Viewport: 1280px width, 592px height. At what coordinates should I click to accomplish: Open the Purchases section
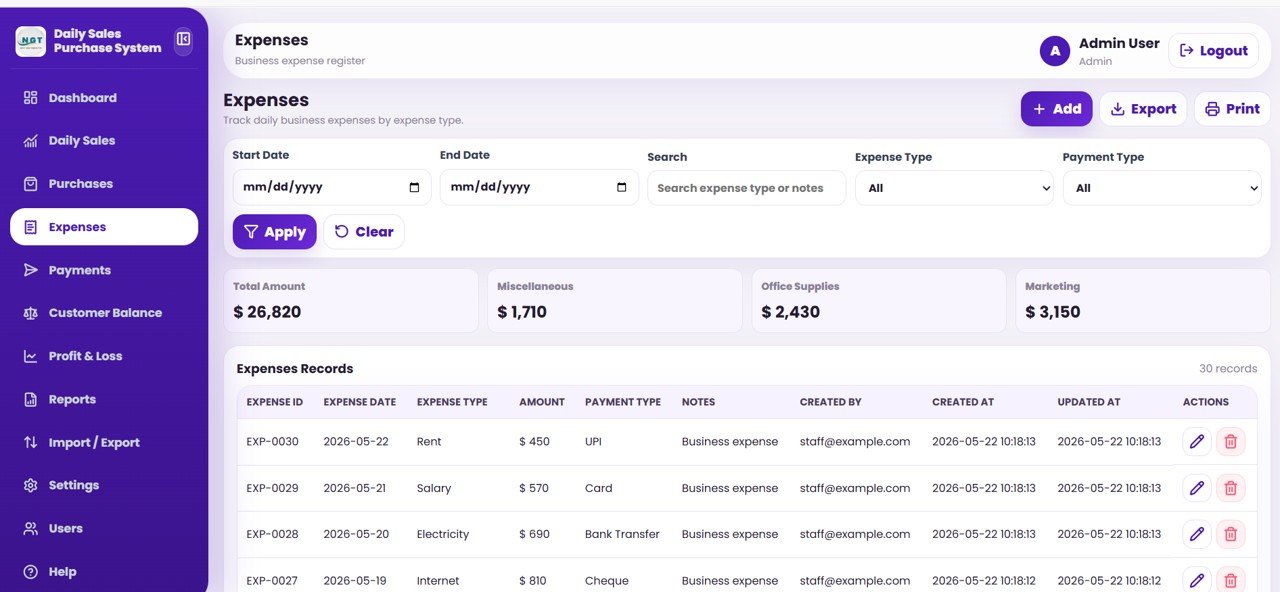pos(104,184)
